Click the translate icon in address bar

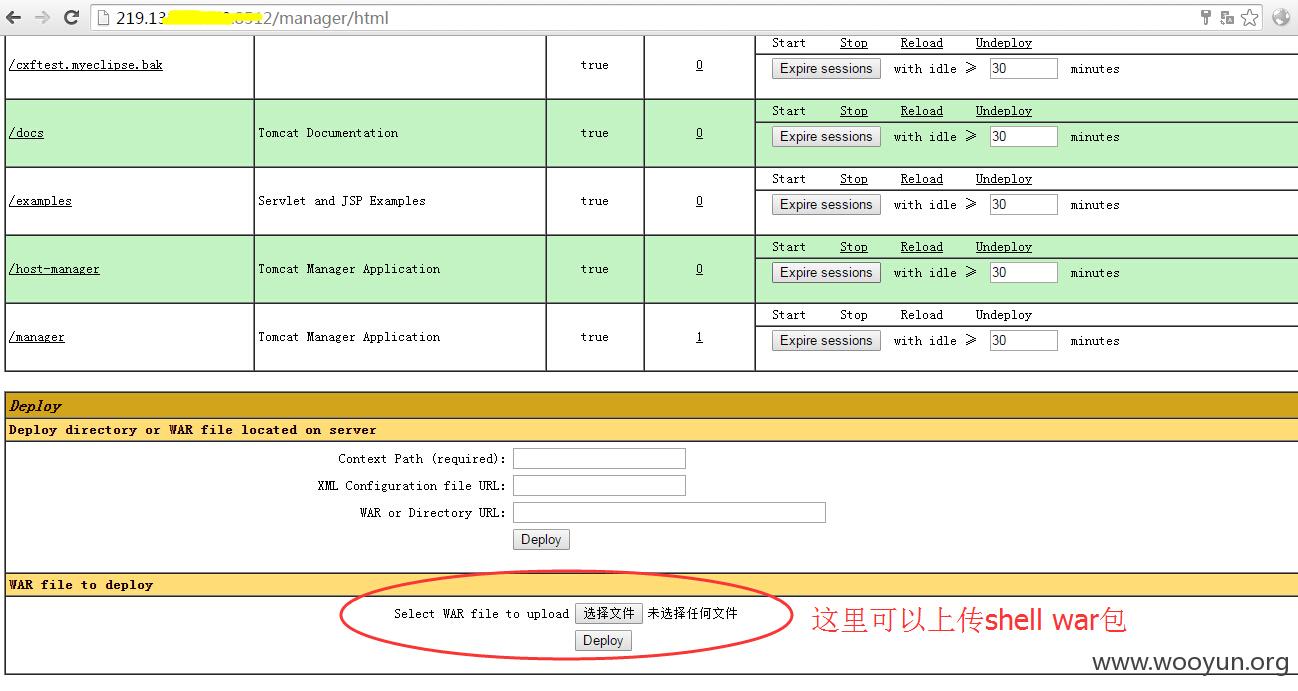[1227, 17]
